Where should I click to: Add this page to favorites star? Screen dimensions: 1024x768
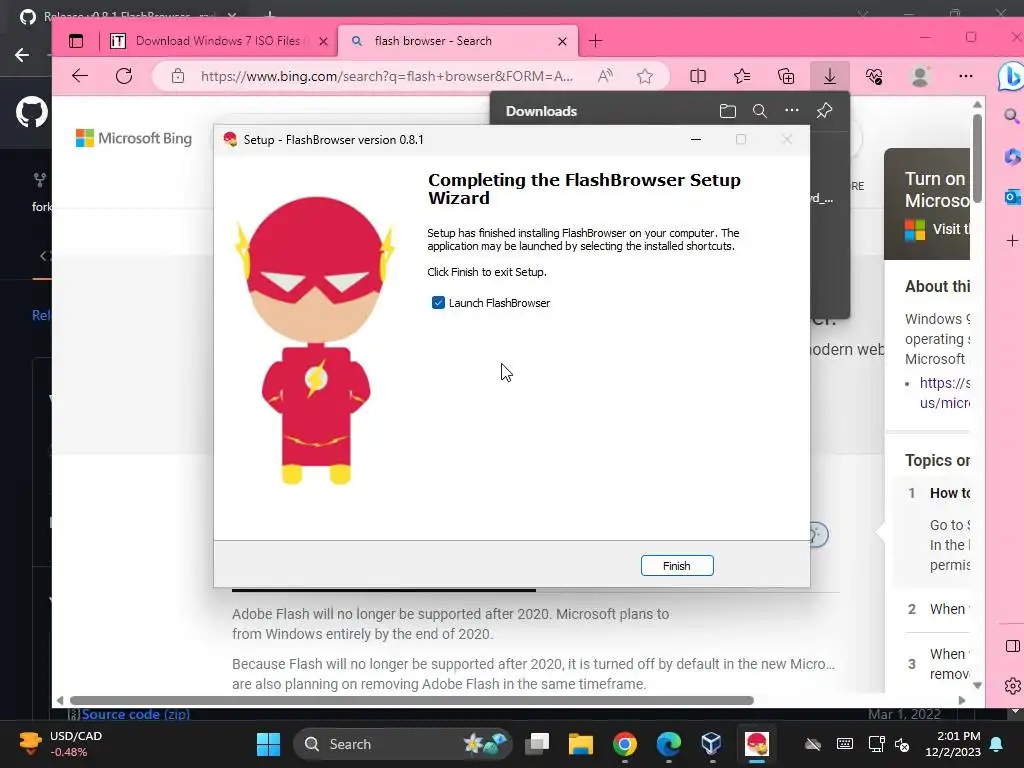tap(645, 76)
